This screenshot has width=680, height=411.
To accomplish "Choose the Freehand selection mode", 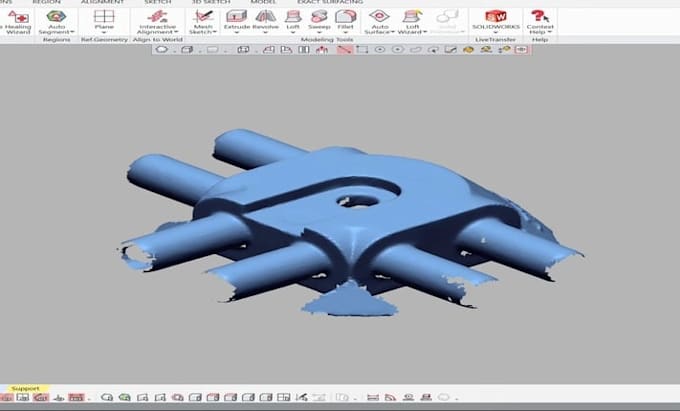I will 415,49.
